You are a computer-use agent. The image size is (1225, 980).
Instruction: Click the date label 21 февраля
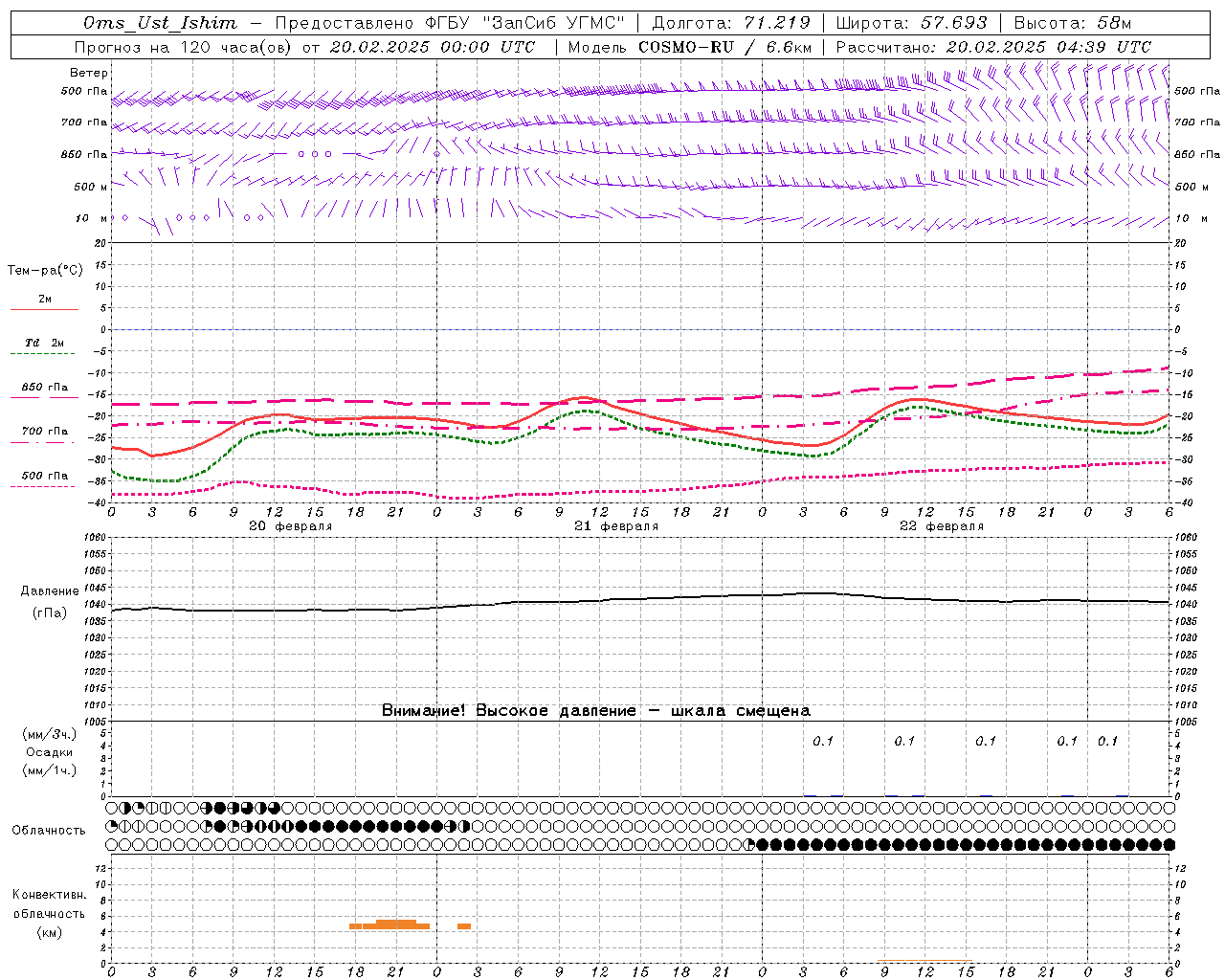pyautogui.click(x=615, y=526)
